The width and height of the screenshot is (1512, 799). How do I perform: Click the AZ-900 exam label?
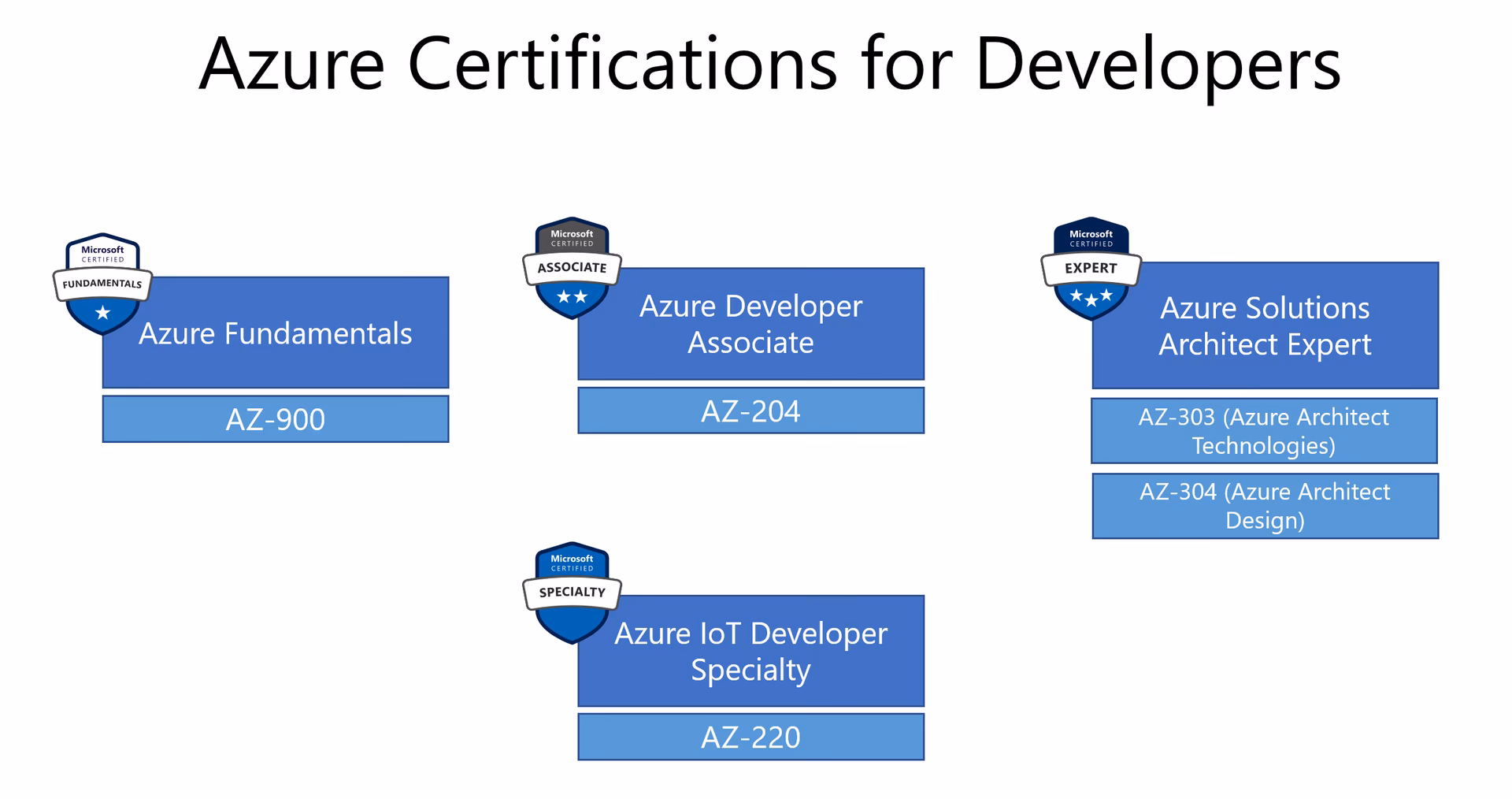tap(276, 419)
